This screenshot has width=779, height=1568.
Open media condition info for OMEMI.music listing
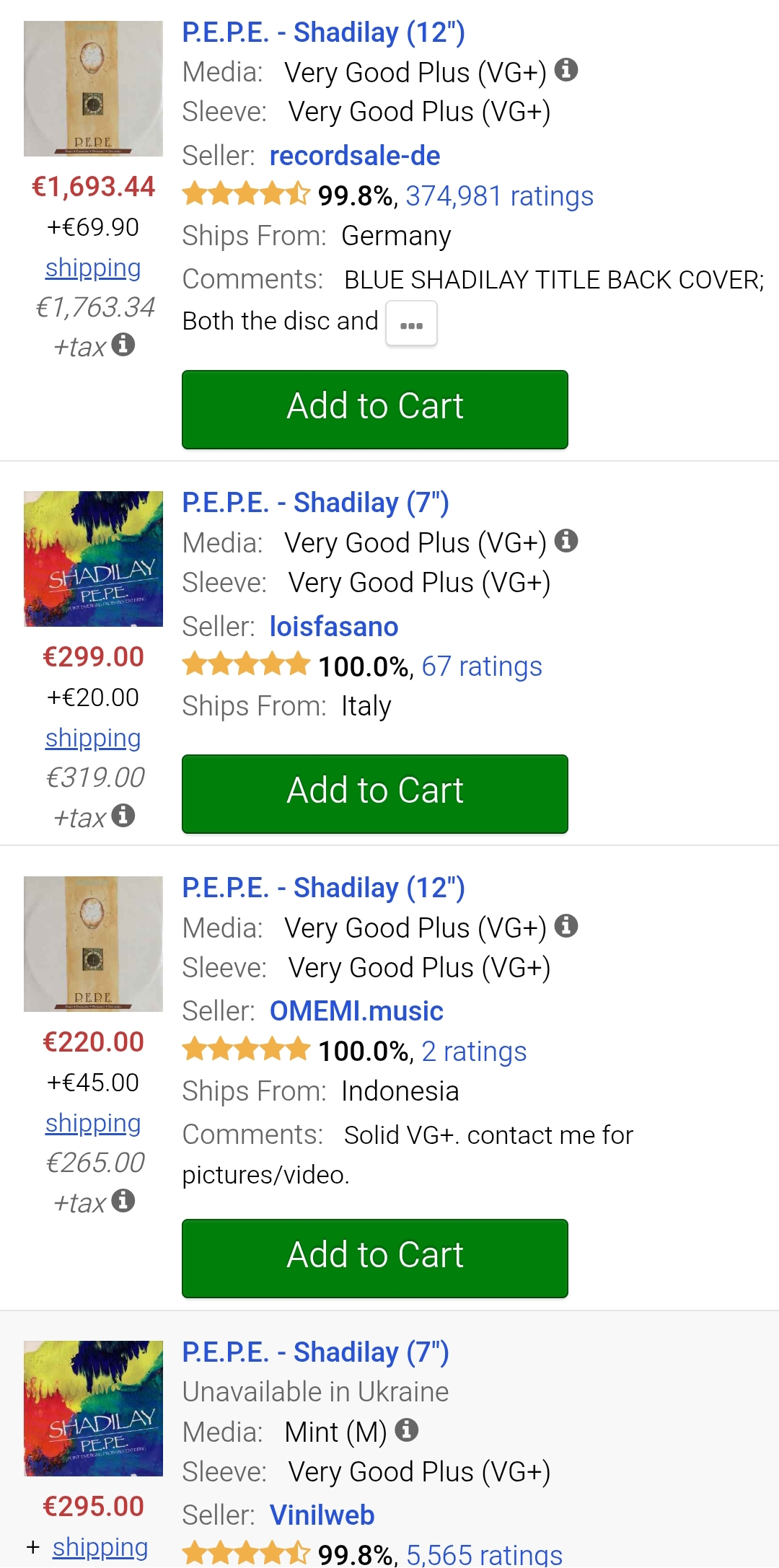click(x=566, y=925)
